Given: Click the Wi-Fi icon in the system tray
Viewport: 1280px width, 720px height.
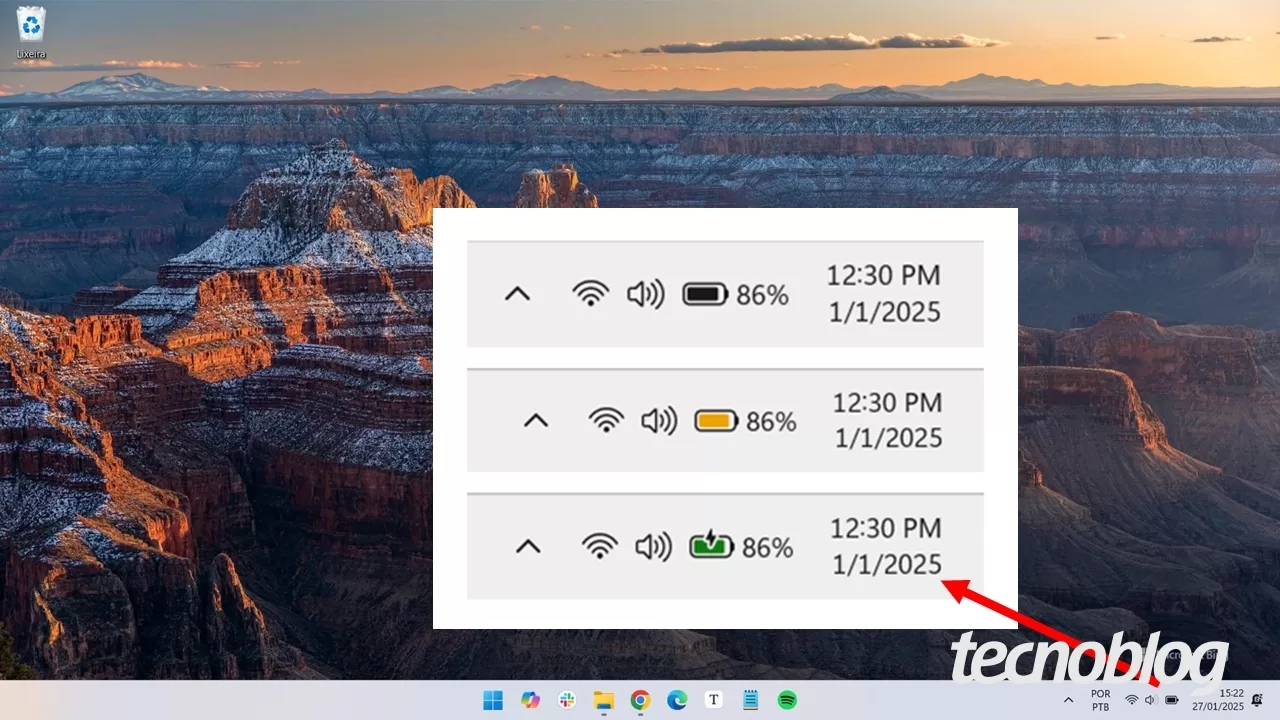Looking at the screenshot, I should click(x=1132, y=700).
